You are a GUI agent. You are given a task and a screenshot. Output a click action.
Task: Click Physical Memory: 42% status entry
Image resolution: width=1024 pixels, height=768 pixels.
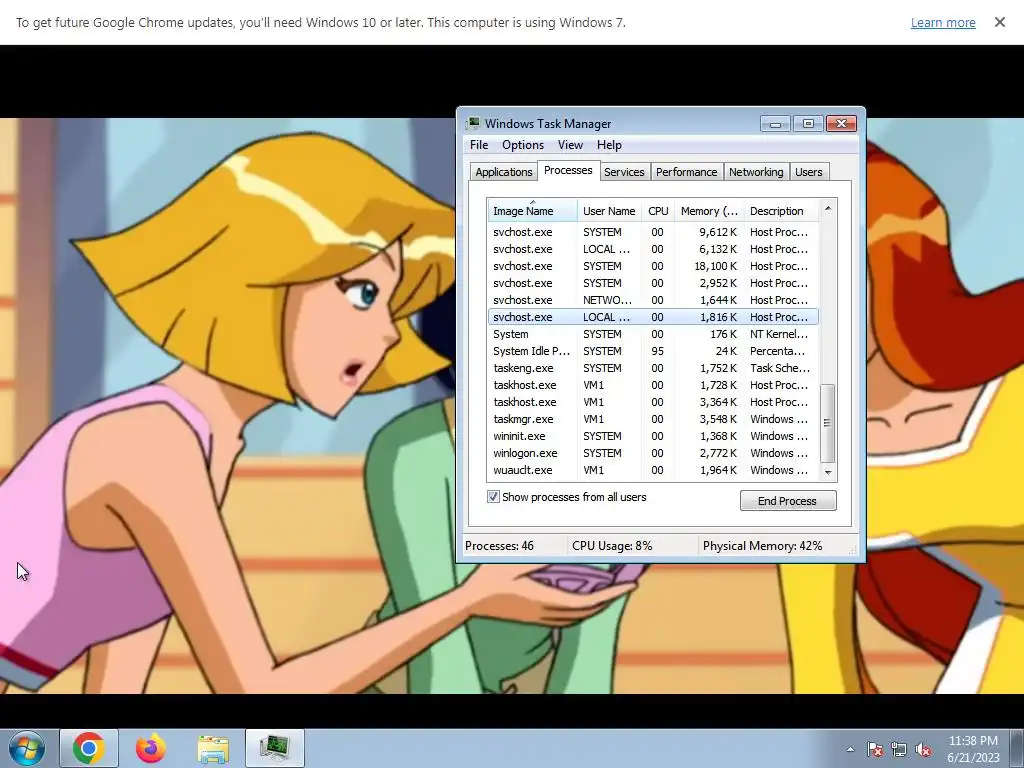click(762, 546)
